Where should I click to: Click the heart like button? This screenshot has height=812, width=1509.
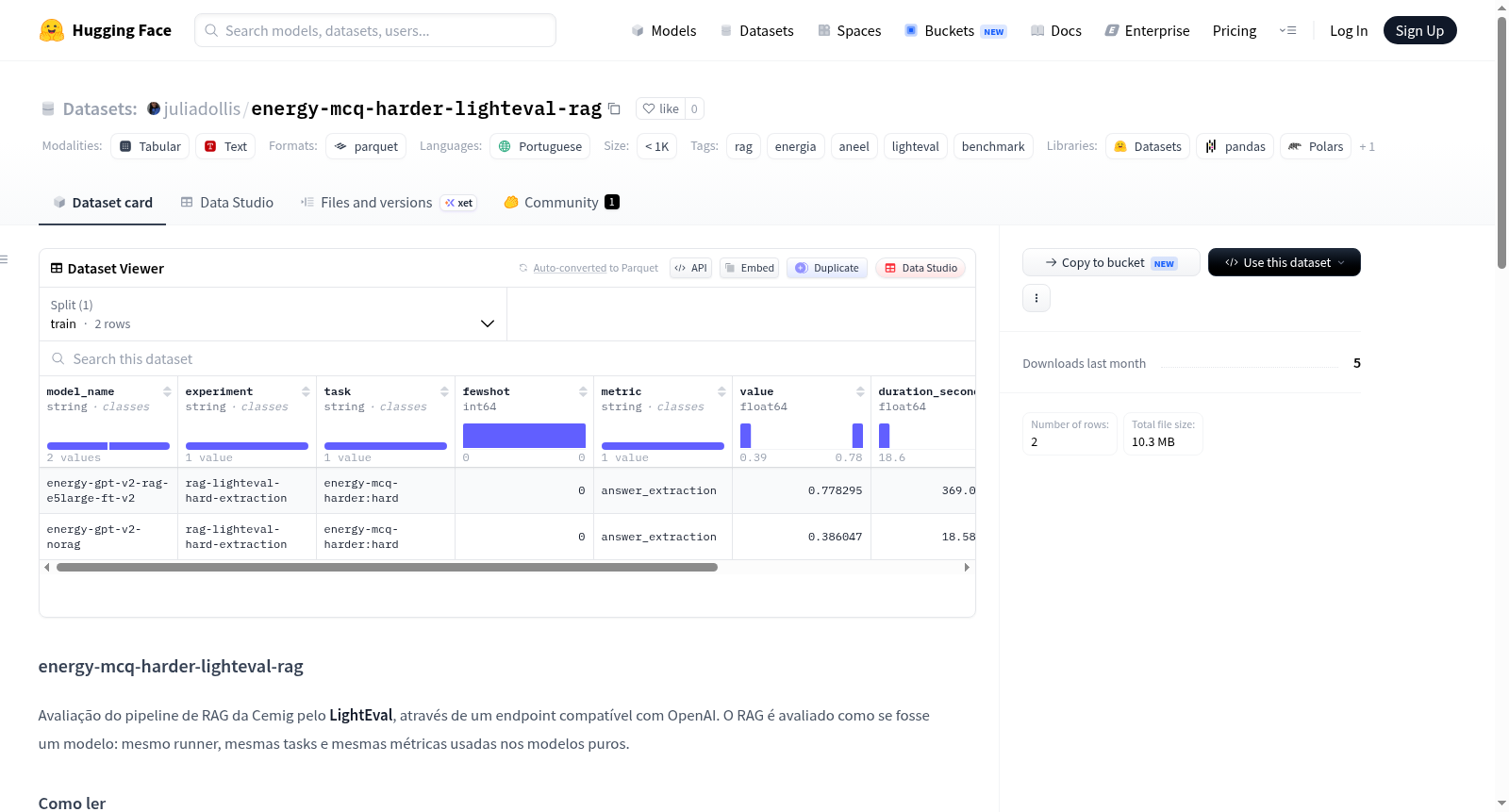point(660,108)
